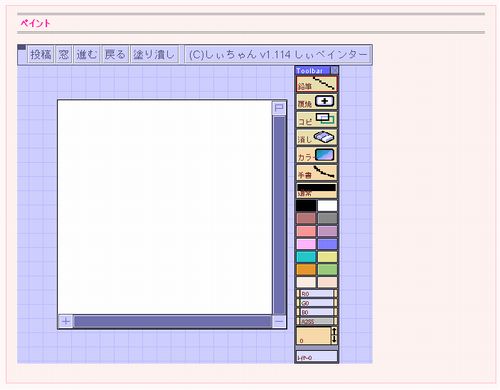Screen dimensions: 500x390
Task: Select the freehand (手書) curve tool
Action: pos(317,173)
